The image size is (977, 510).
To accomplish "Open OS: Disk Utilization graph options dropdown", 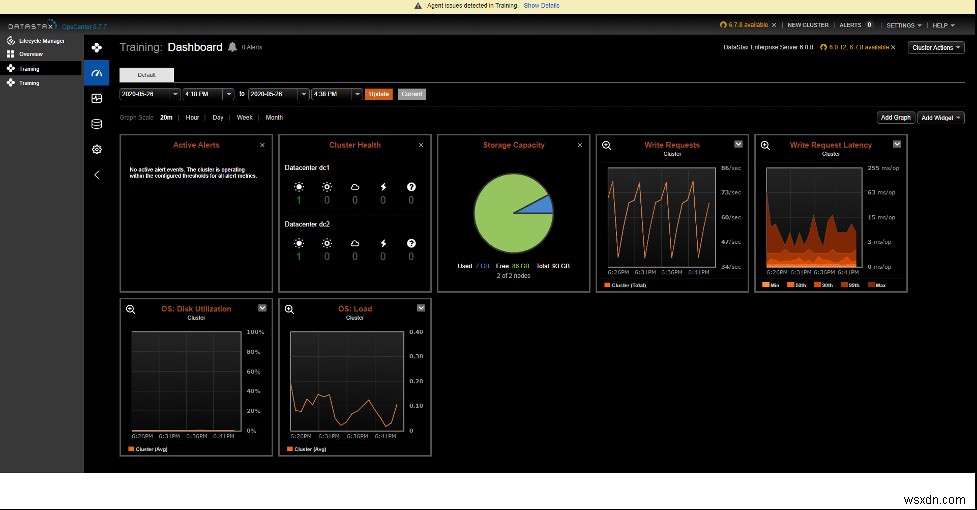I will click(x=262, y=308).
